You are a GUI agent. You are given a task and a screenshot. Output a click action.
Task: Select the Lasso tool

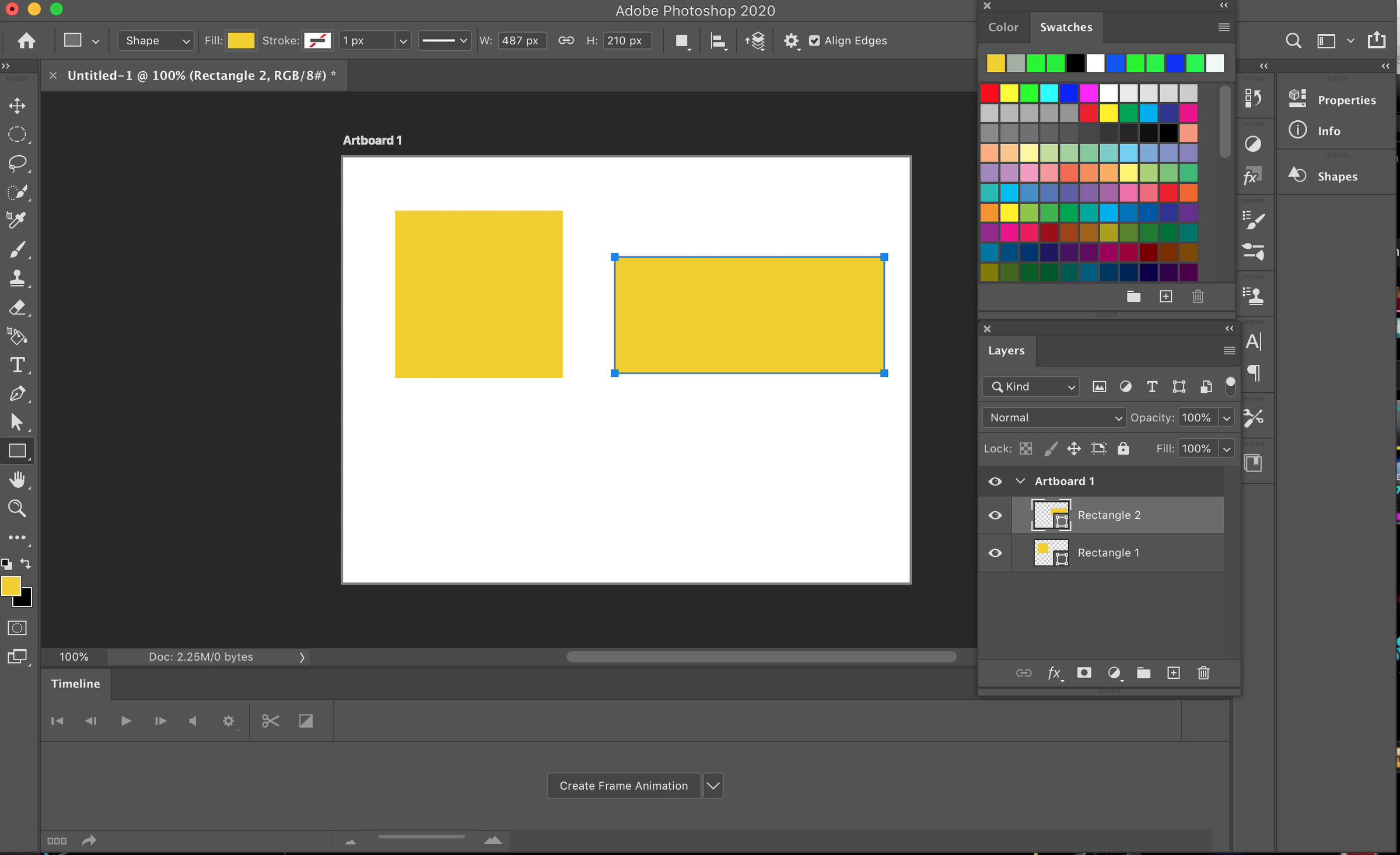(17, 163)
